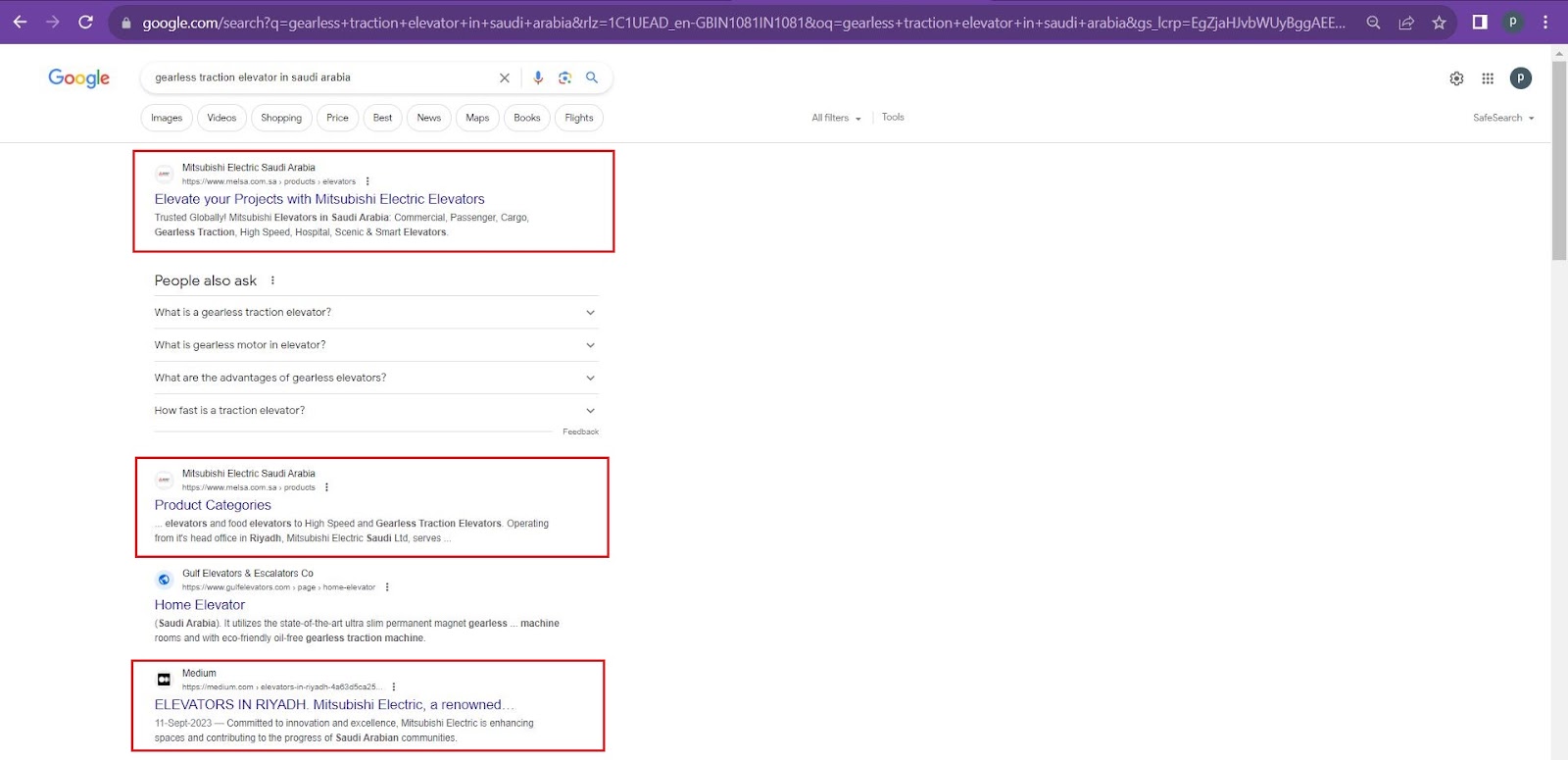
Task: Open browser zoom magnifier icon
Action: pyautogui.click(x=1374, y=23)
